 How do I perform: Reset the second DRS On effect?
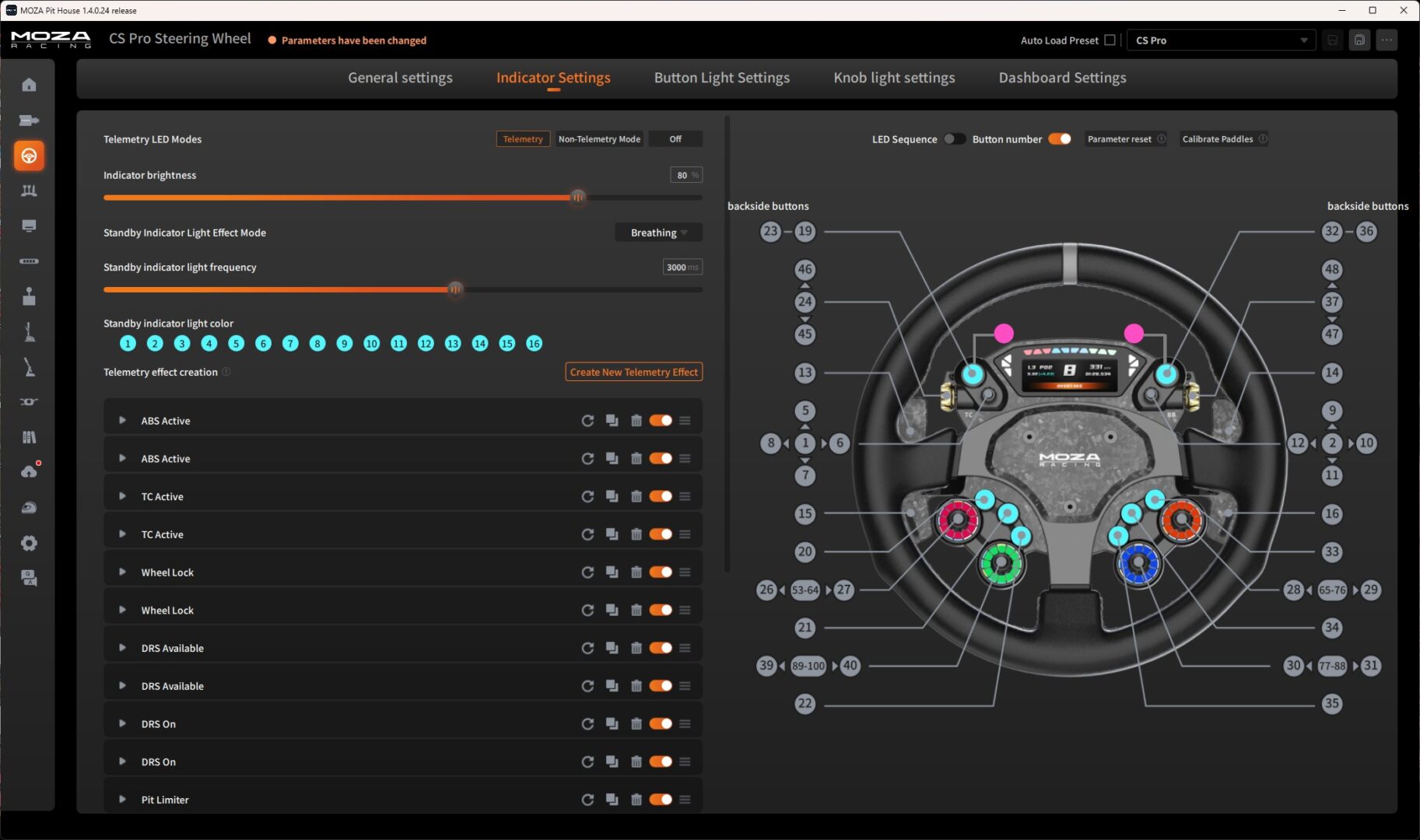pyautogui.click(x=587, y=762)
